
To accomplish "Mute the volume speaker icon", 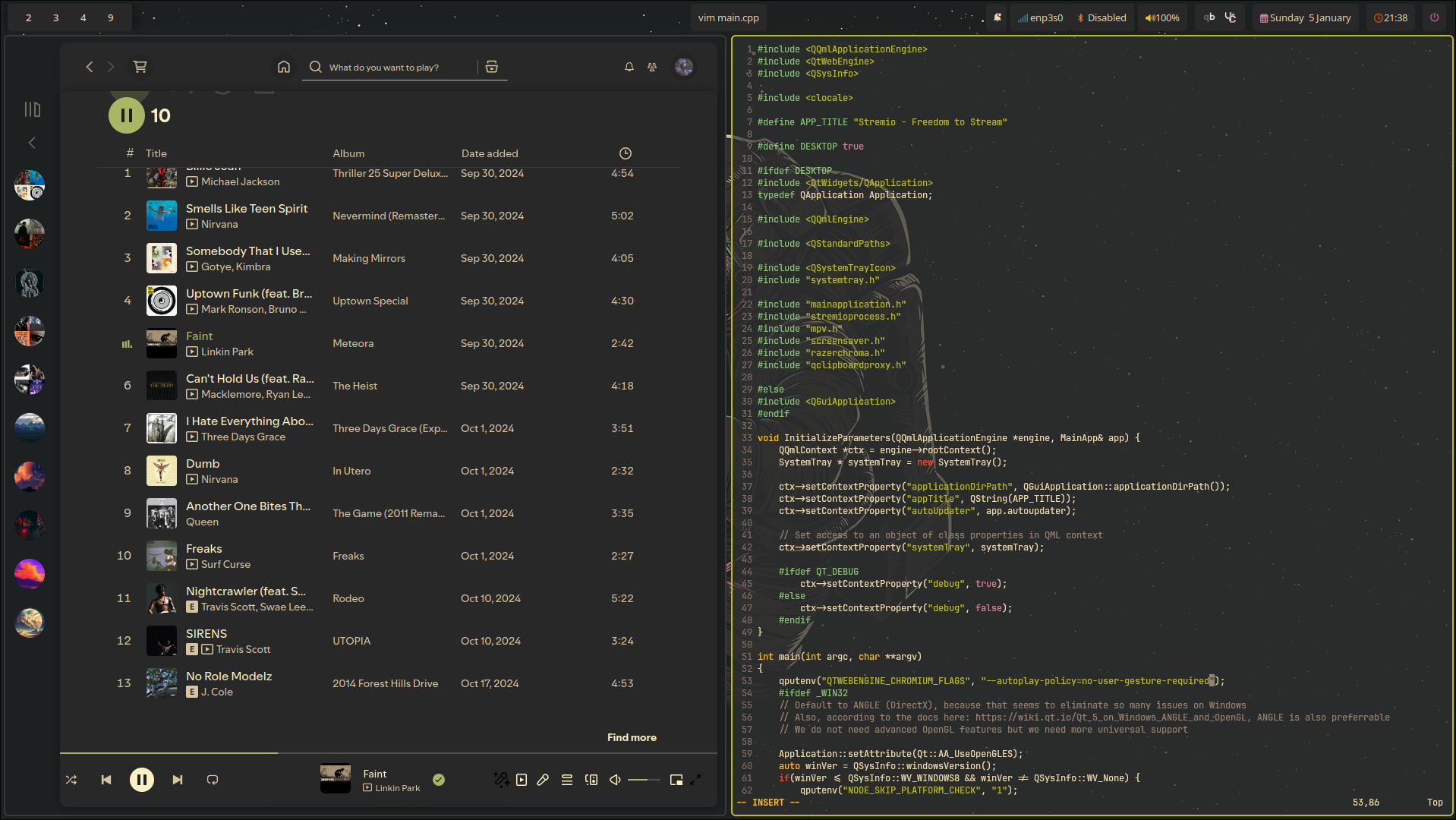I will [616, 780].
